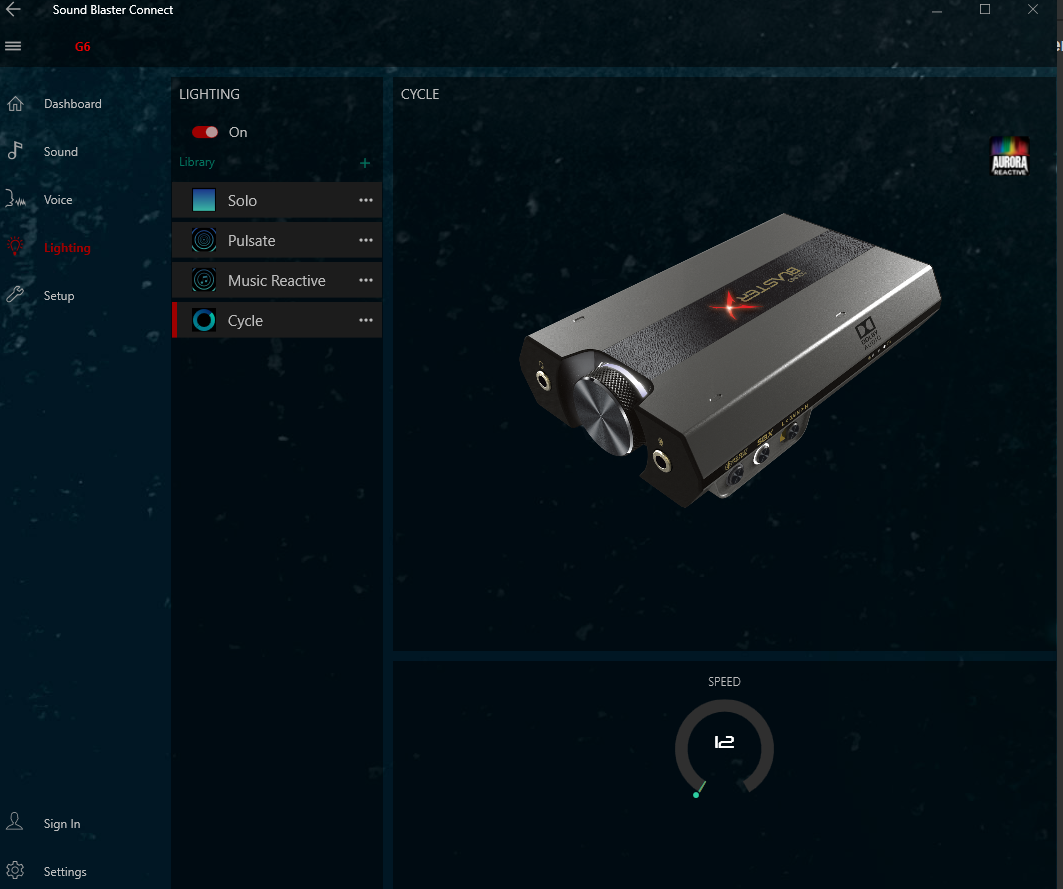
Task: Click the Aurora Reactive logo
Action: [x=1009, y=157]
